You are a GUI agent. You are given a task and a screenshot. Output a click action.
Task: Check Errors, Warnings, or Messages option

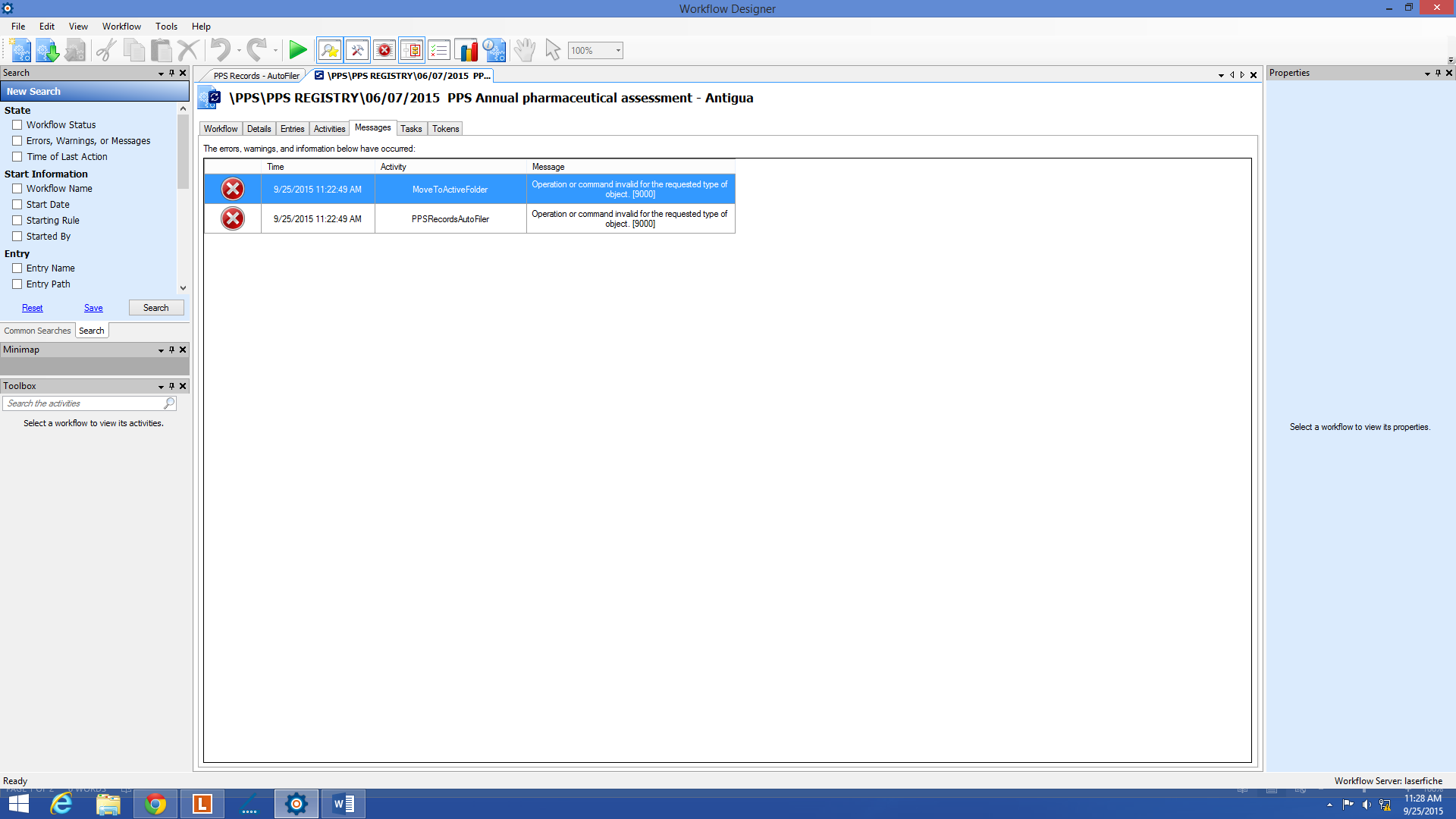tap(17, 141)
